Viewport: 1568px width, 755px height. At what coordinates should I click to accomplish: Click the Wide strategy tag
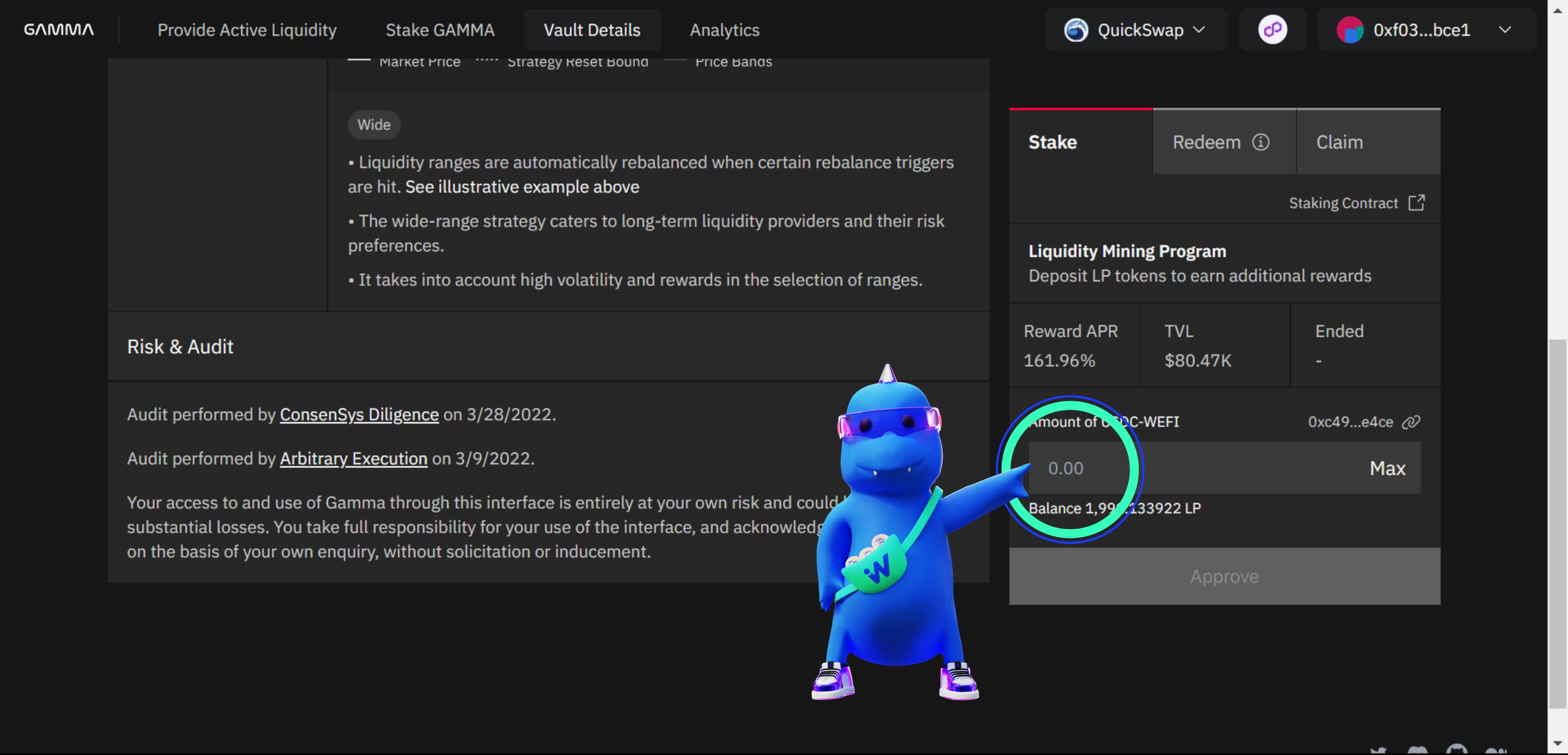tap(374, 125)
